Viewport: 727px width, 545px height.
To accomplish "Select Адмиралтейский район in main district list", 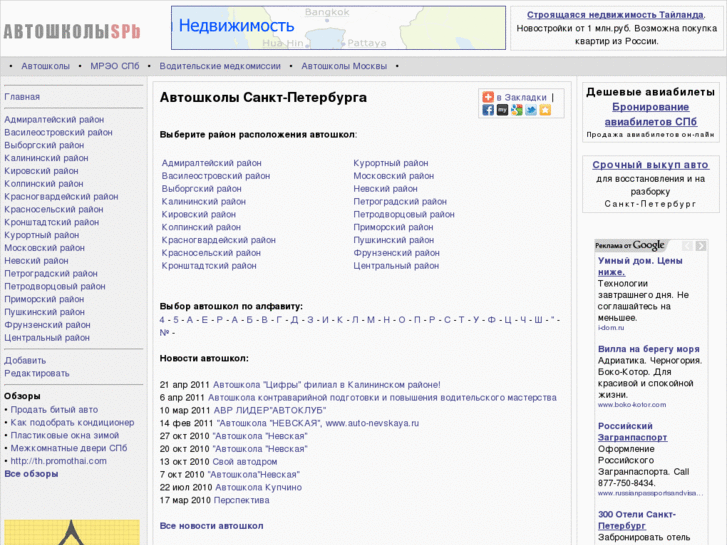I will 211,163.
